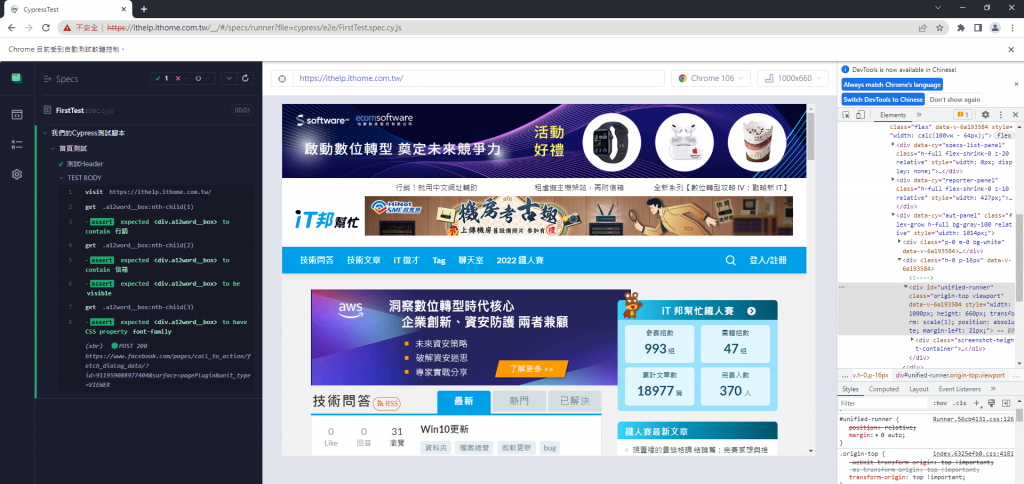Click the search magnifier on iThelp site
This screenshot has height=484, width=1024.
tap(731, 260)
